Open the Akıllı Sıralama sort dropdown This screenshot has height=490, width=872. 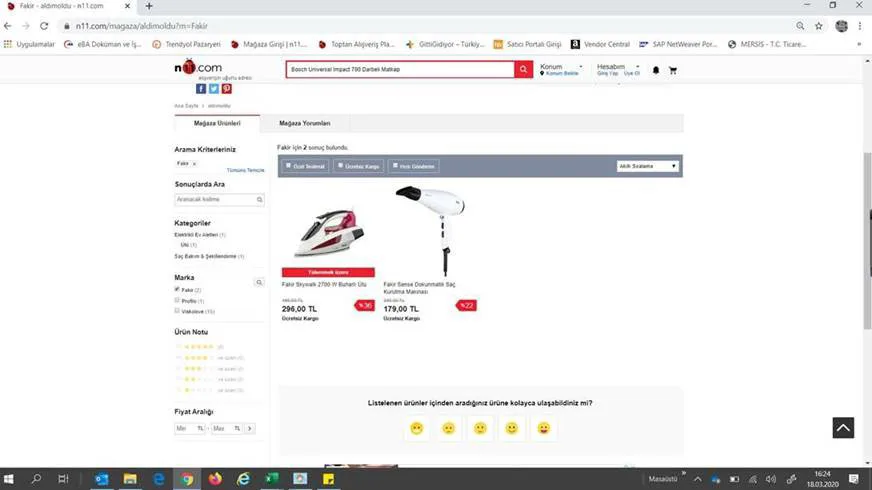point(647,166)
